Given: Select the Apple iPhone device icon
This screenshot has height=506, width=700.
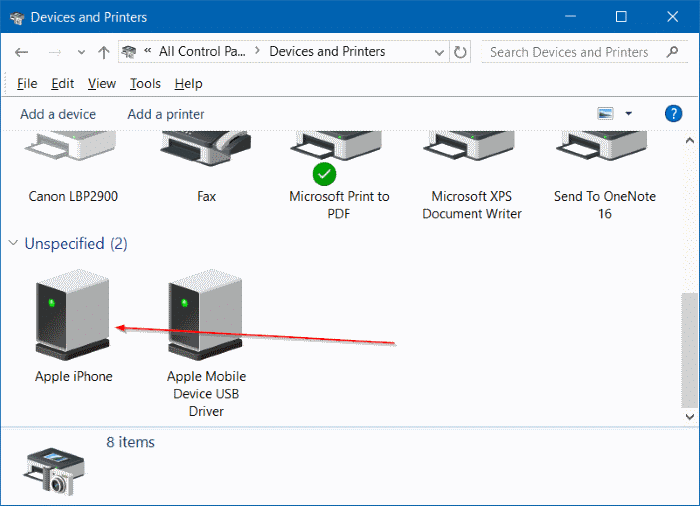Looking at the screenshot, I should click(x=72, y=315).
